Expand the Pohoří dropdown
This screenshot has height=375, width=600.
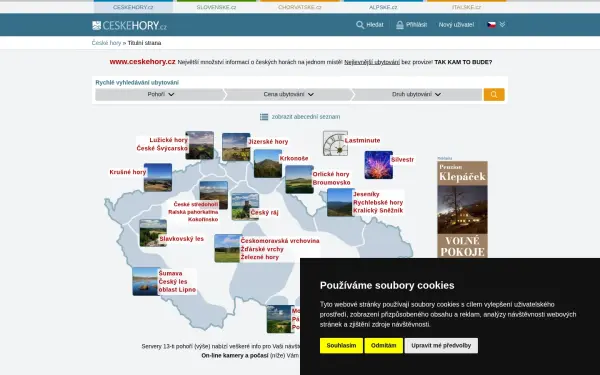[x=161, y=95]
